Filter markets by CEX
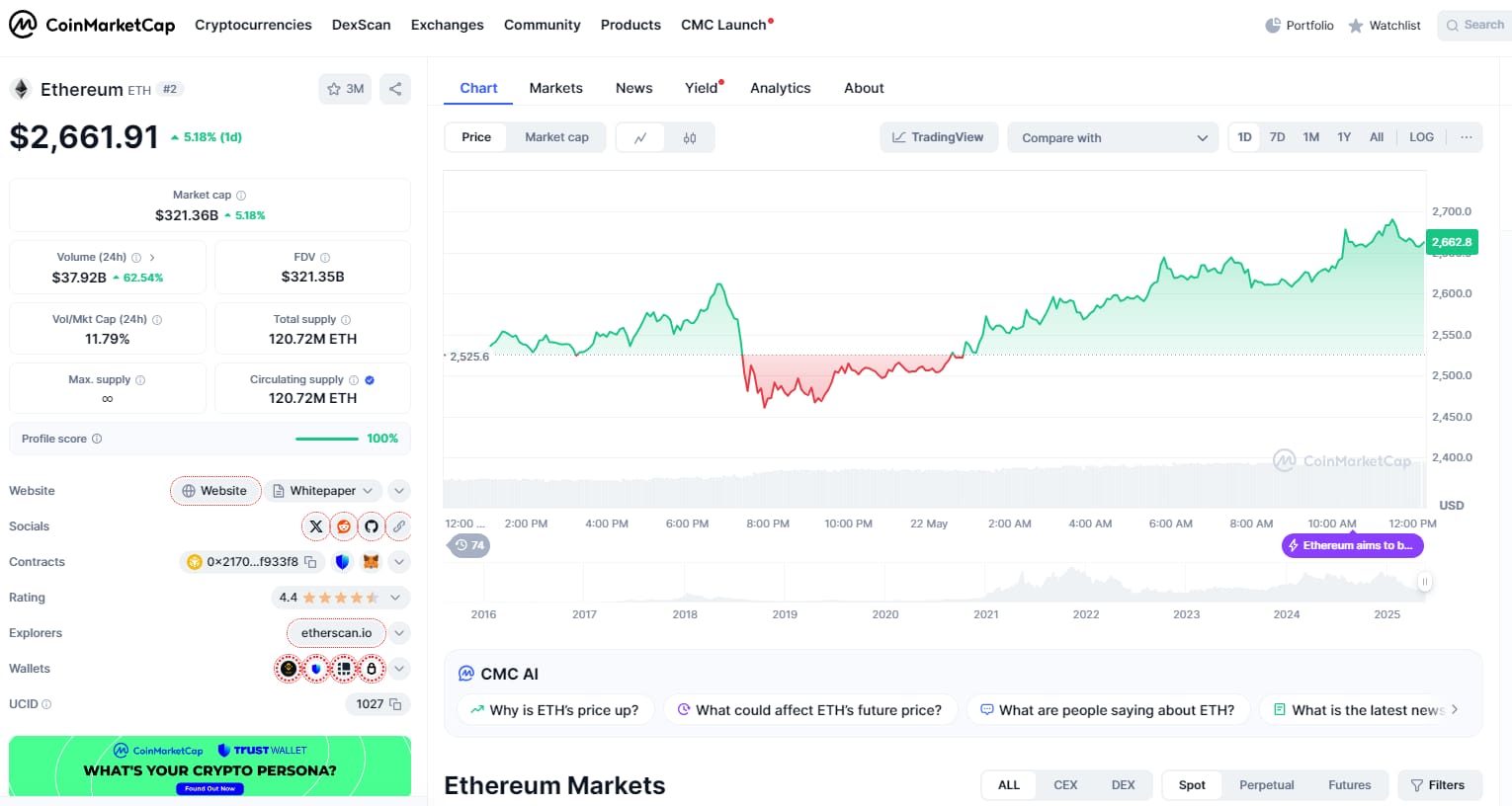Image resolution: width=1512 pixels, height=806 pixels. (1065, 785)
